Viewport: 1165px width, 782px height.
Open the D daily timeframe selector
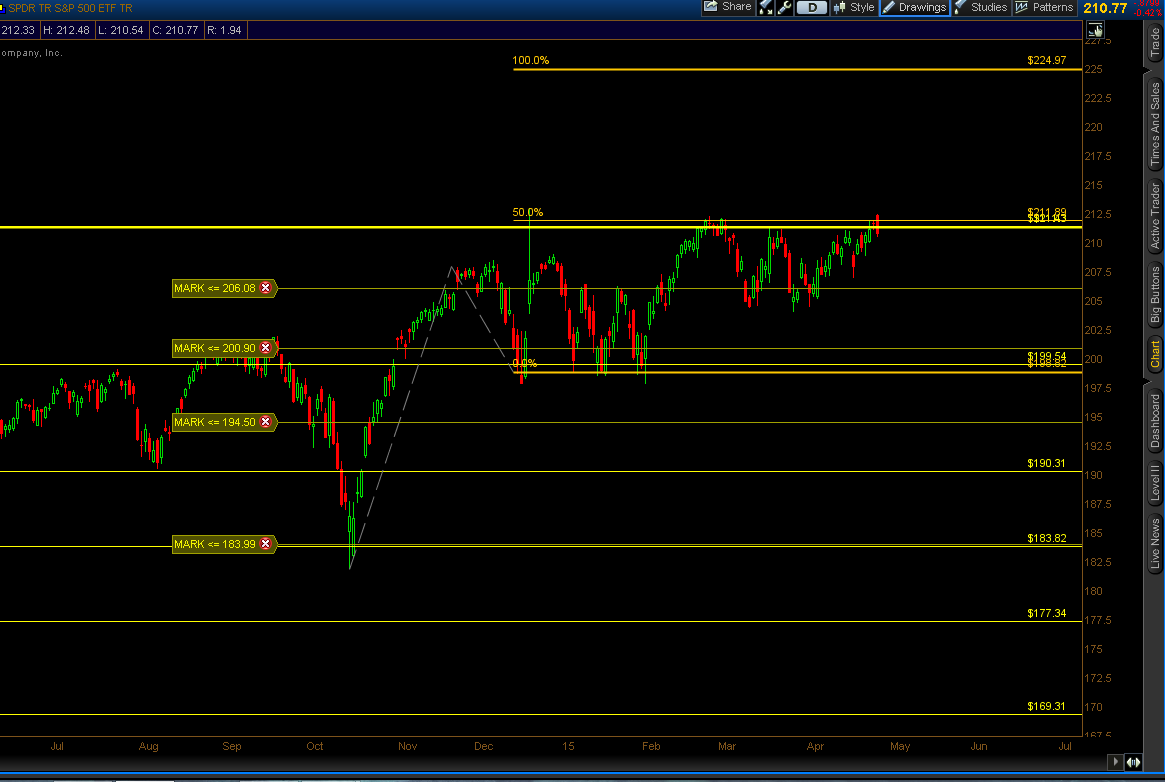811,7
